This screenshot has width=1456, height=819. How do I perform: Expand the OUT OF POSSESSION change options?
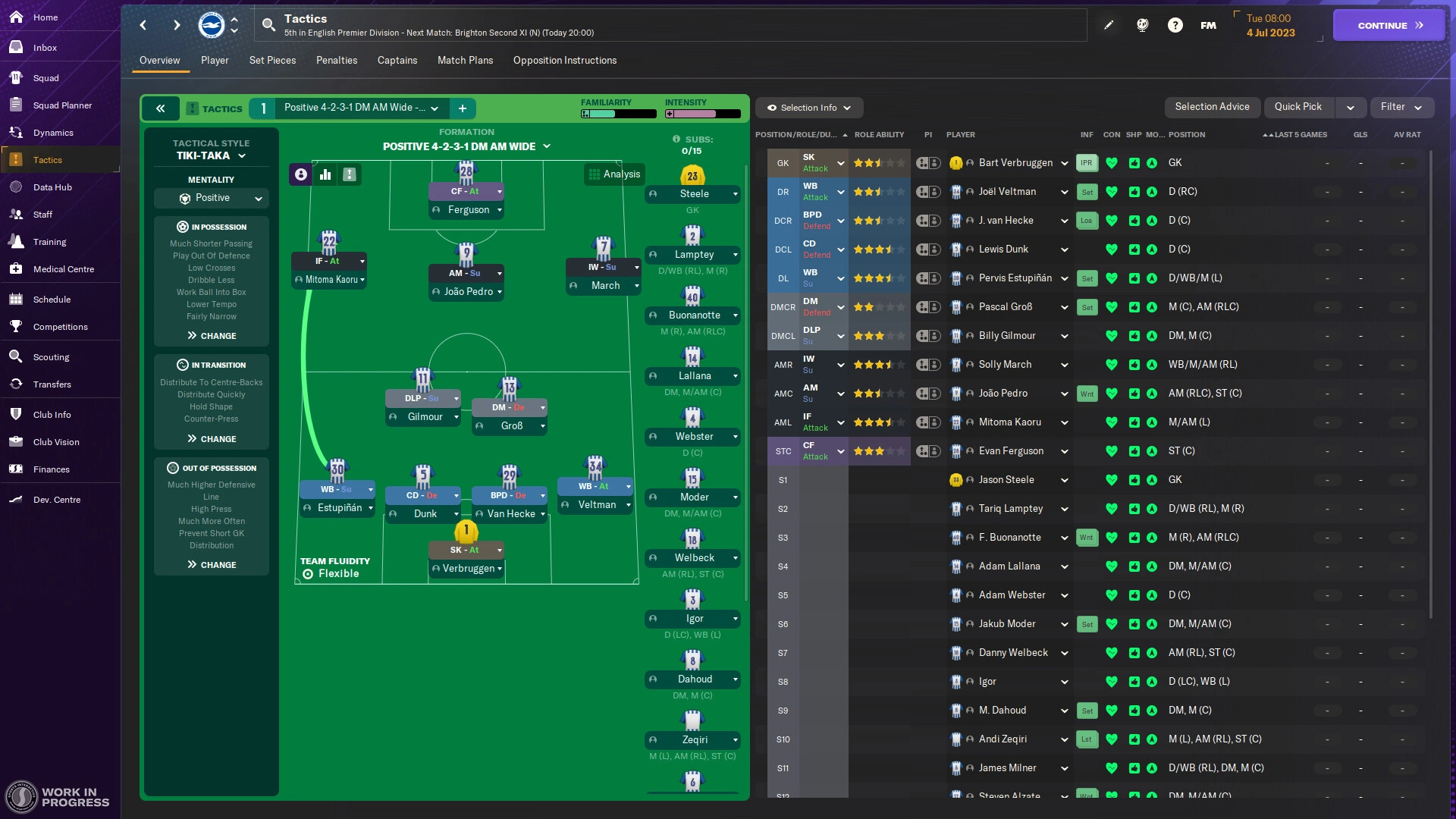click(211, 564)
